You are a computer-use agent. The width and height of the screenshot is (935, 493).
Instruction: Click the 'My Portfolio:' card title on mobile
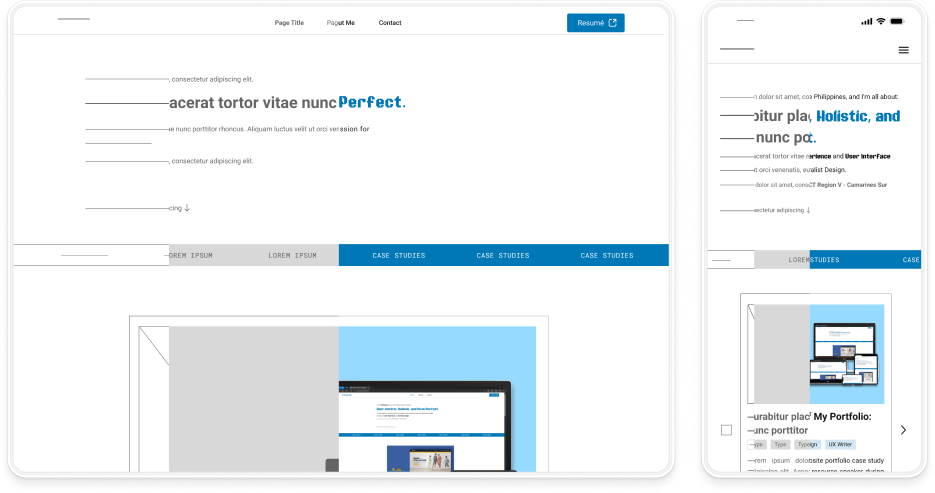[843, 417]
